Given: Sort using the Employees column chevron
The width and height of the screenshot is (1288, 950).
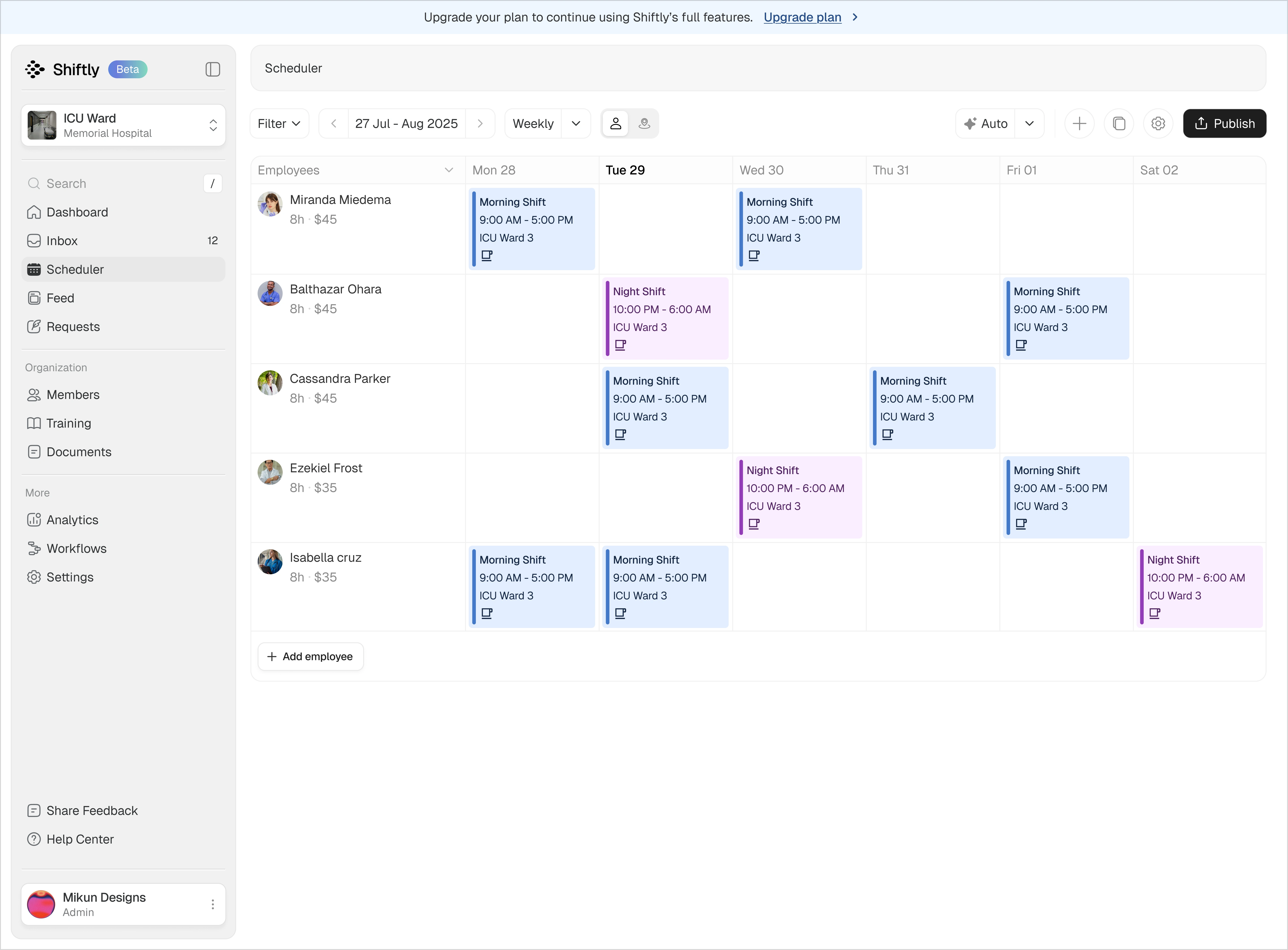Looking at the screenshot, I should point(449,170).
